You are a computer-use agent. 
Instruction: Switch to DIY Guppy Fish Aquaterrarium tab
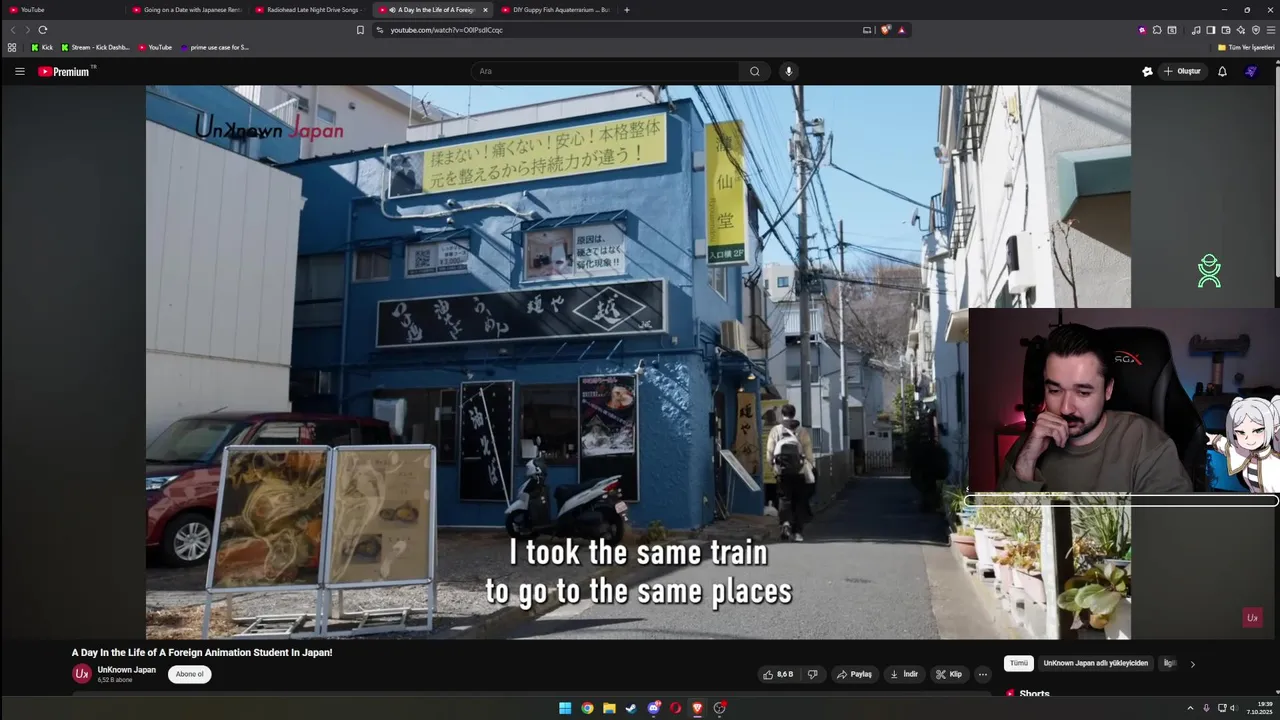coord(556,10)
